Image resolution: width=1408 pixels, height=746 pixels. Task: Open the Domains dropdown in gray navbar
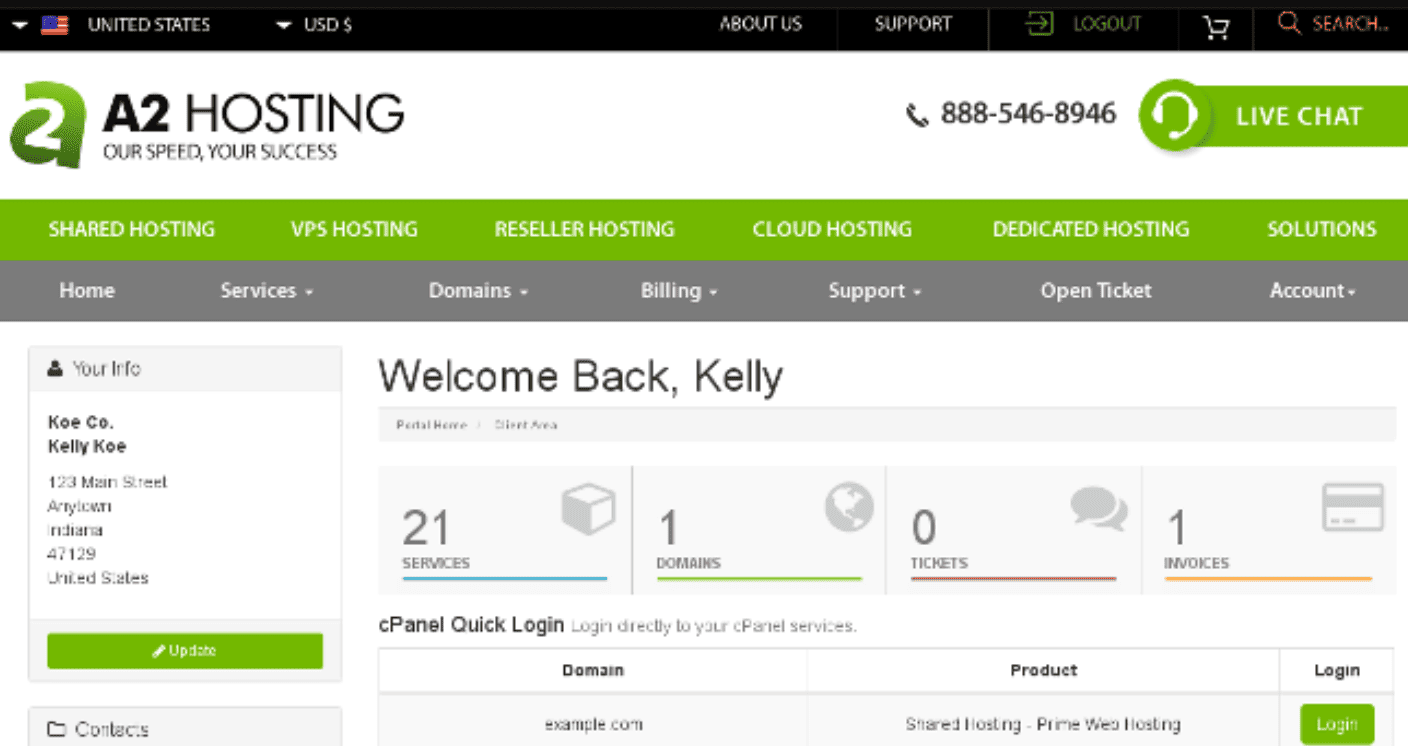(478, 291)
